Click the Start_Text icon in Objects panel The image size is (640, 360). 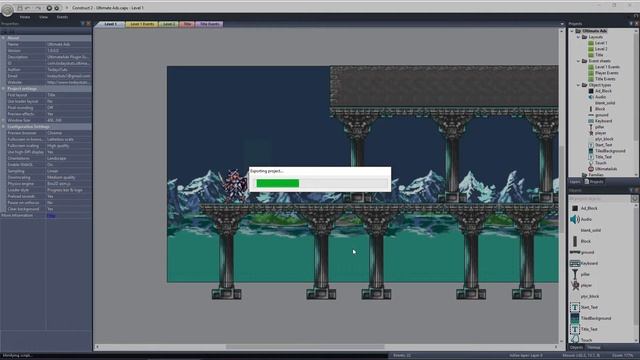(x=575, y=307)
